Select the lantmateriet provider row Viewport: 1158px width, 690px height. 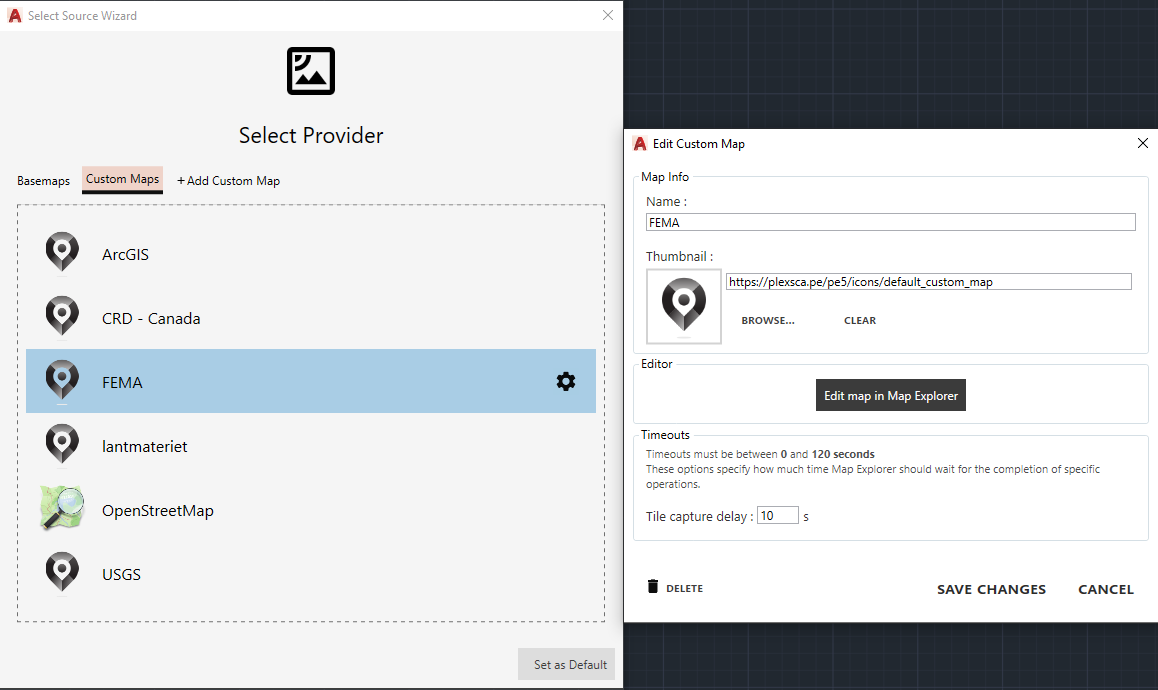coord(311,445)
